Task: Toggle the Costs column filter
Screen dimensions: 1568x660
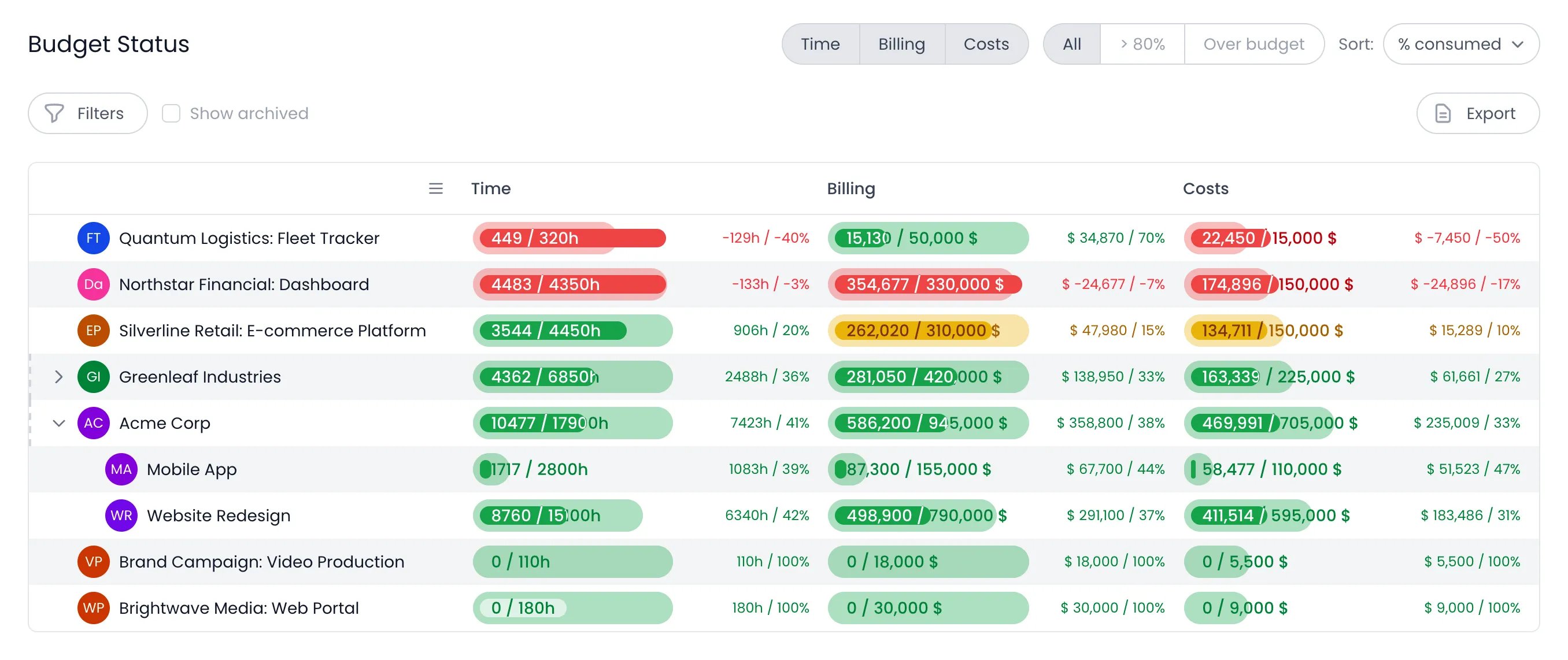Action: [x=986, y=44]
